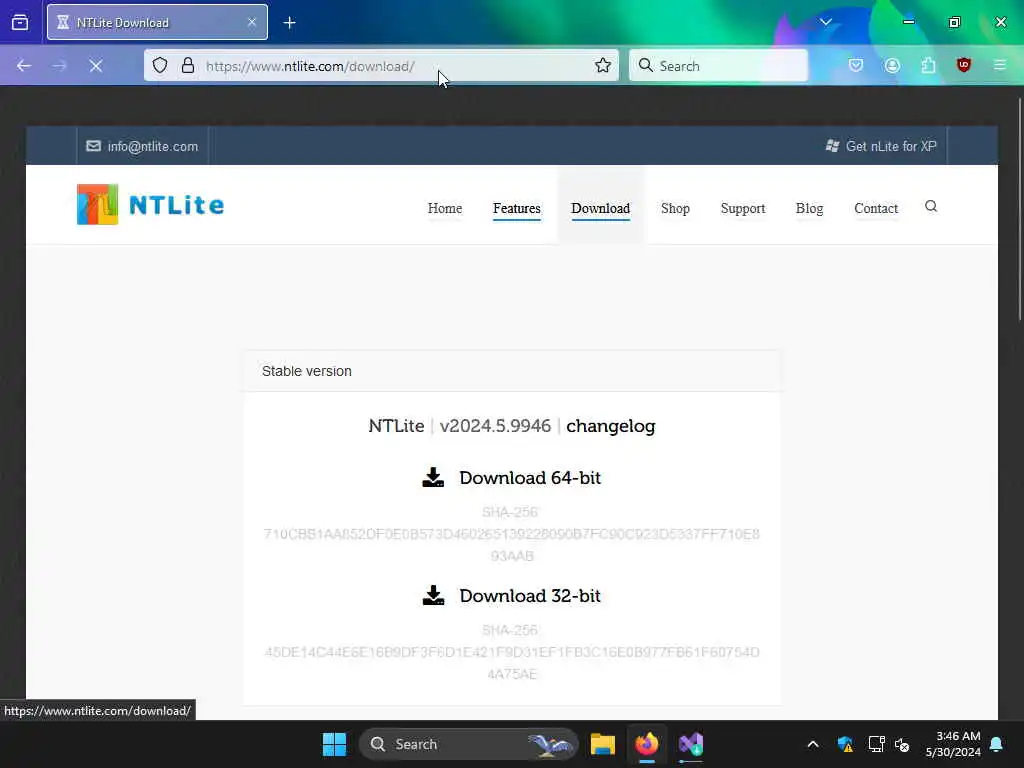
Task: Click the Download 64-bit link
Action: [530, 478]
